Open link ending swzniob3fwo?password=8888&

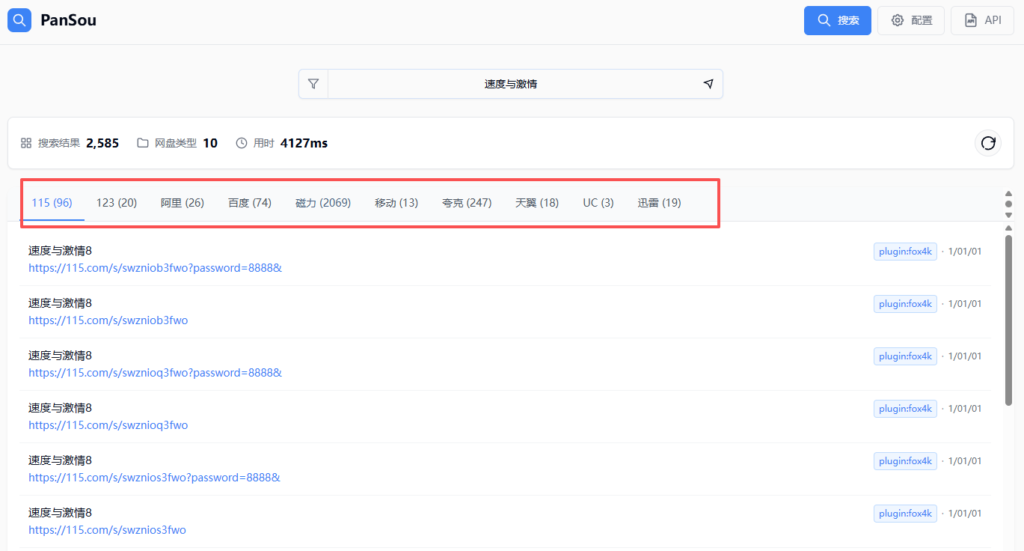155,268
